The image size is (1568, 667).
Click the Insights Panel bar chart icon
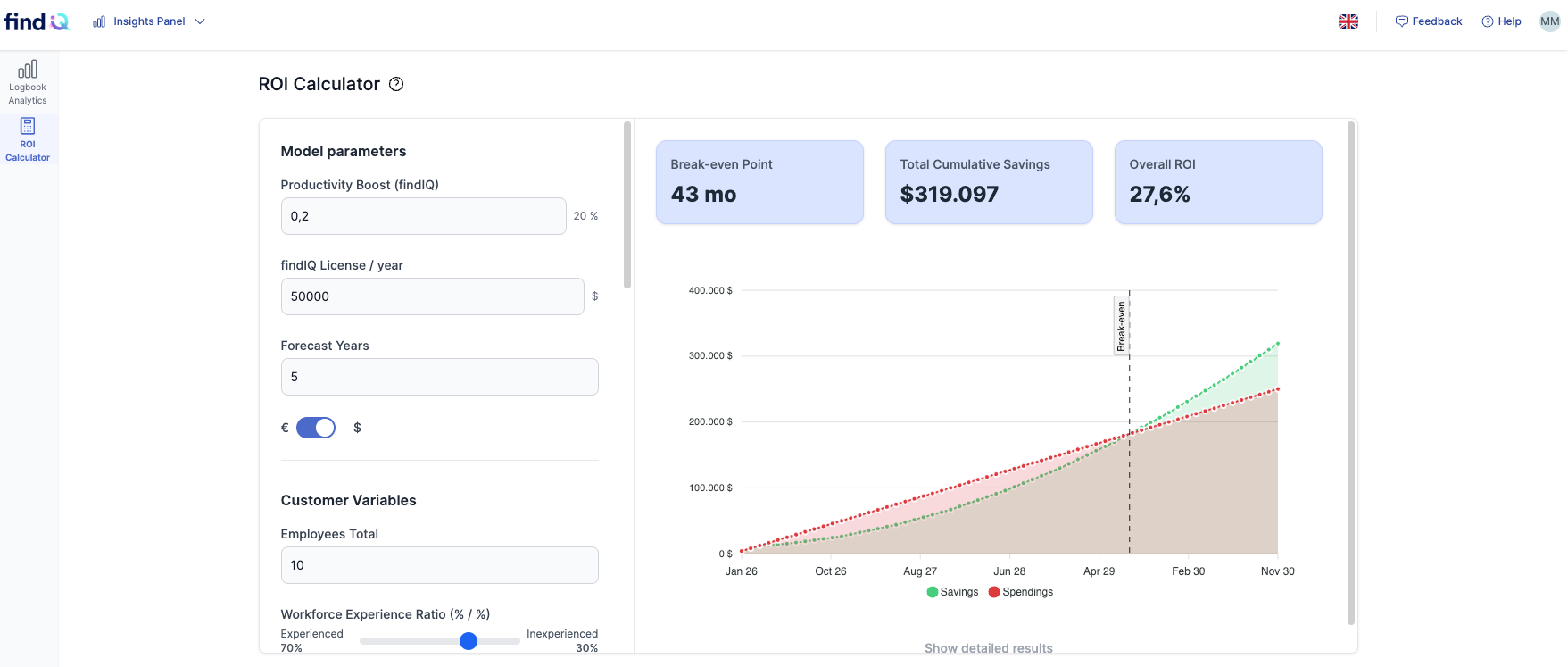[99, 21]
